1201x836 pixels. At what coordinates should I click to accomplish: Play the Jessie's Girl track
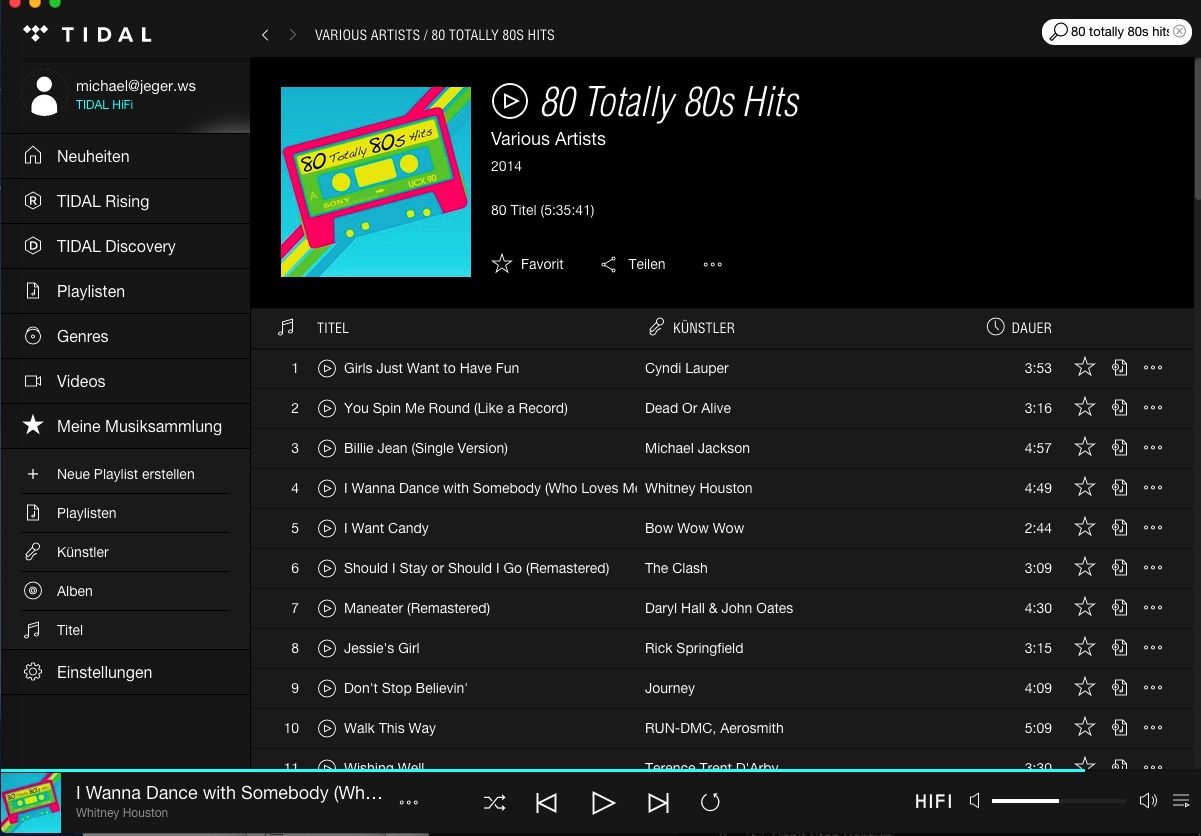pos(326,648)
